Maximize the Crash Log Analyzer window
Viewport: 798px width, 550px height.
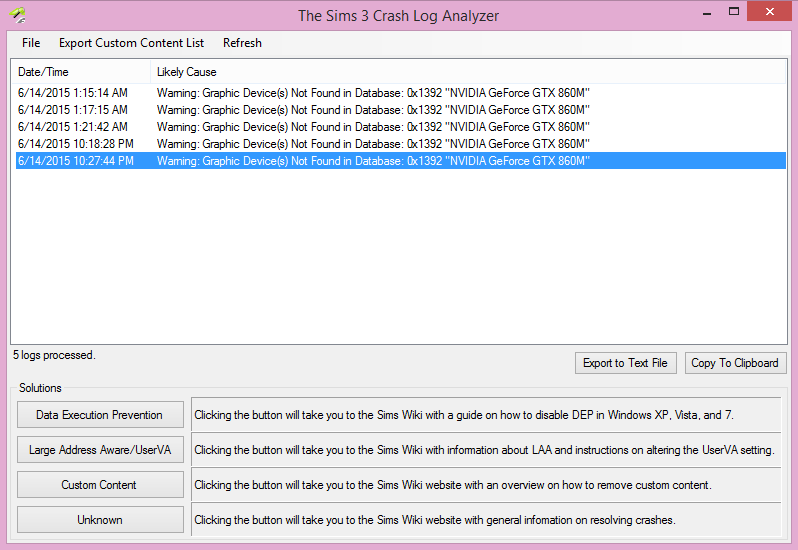pos(733,12)
